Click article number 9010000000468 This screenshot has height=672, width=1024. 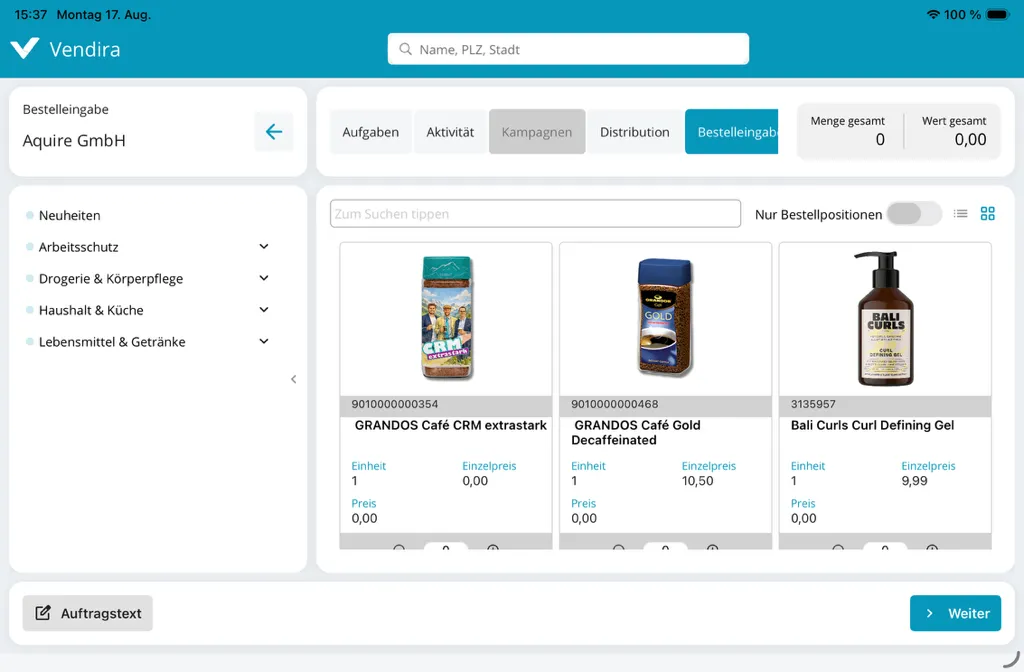615,404
